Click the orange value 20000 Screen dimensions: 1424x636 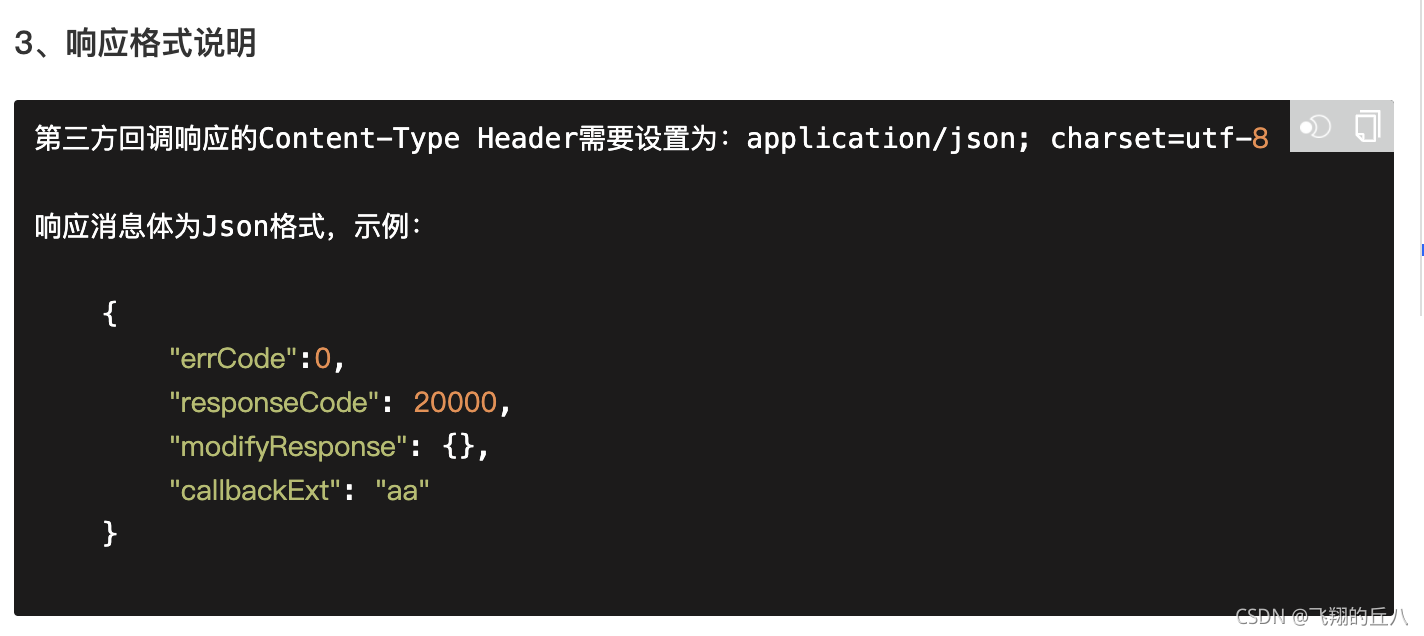click(455, 402)
